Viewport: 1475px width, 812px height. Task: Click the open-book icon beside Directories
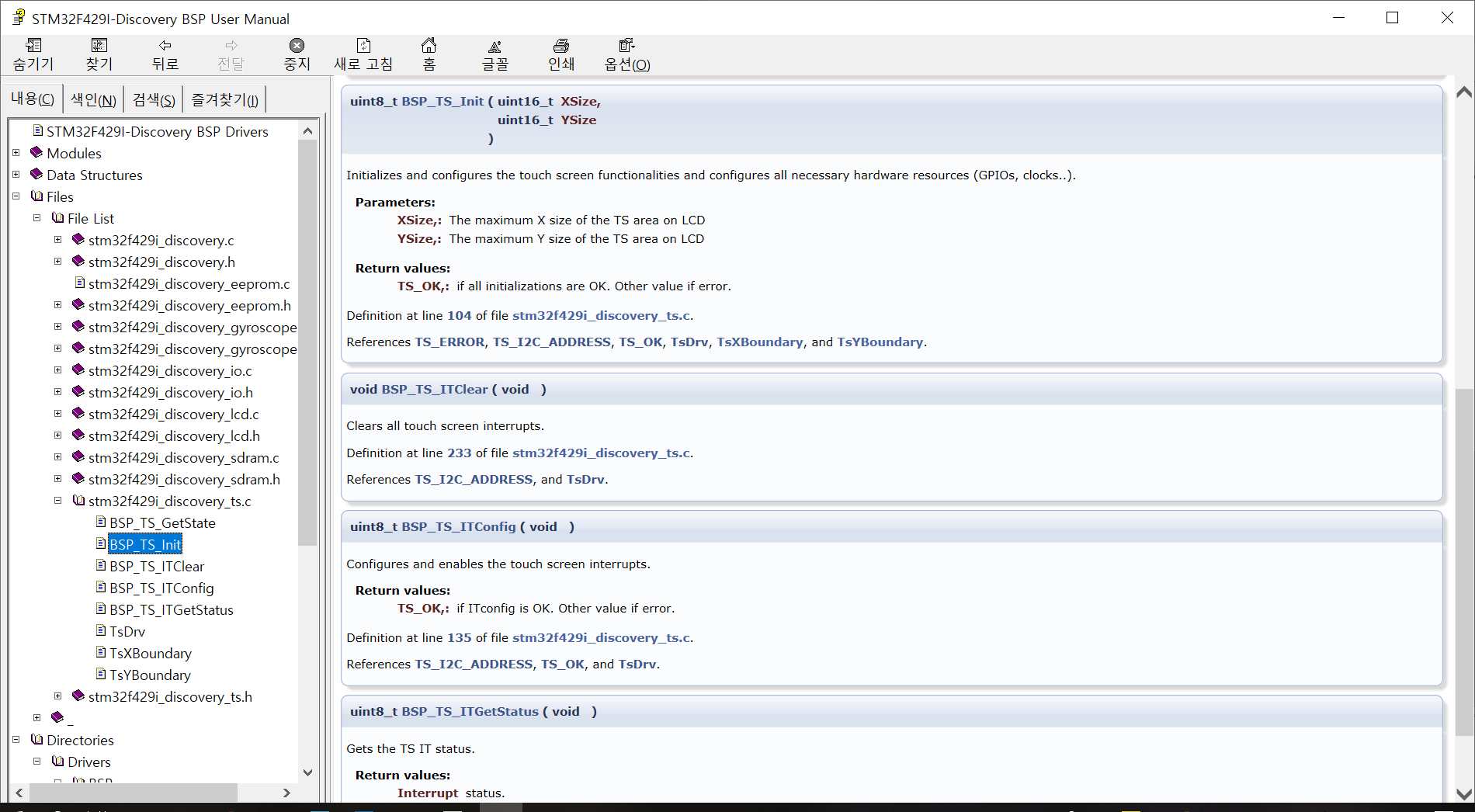36,739
